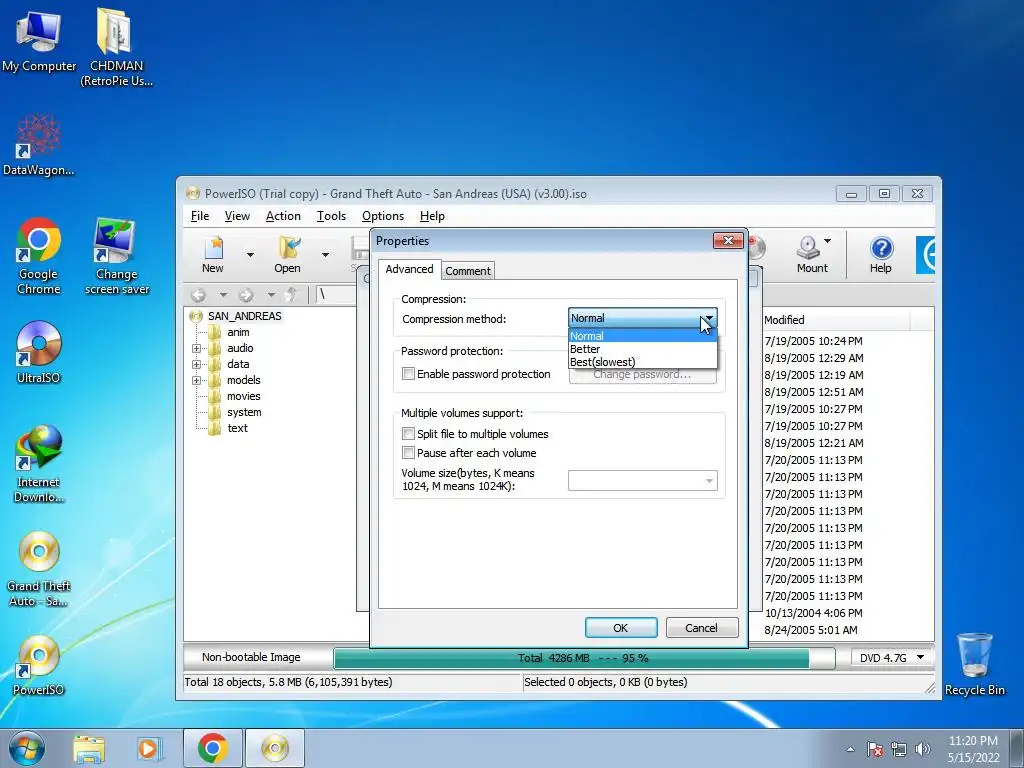Collapse the Compression method combo box arrow
The image size is (1024, 768).
[x=709, y=318]
